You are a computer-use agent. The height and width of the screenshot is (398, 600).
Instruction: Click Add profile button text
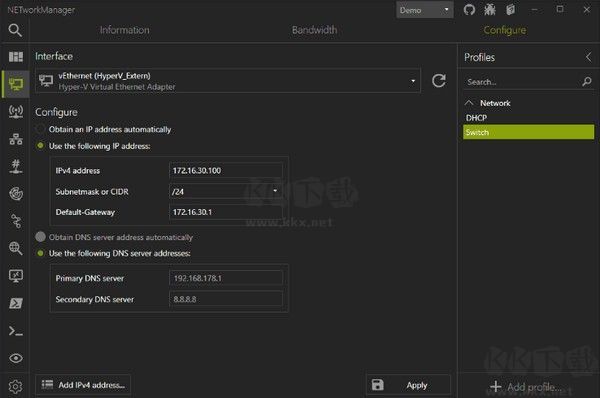(534, 387)
